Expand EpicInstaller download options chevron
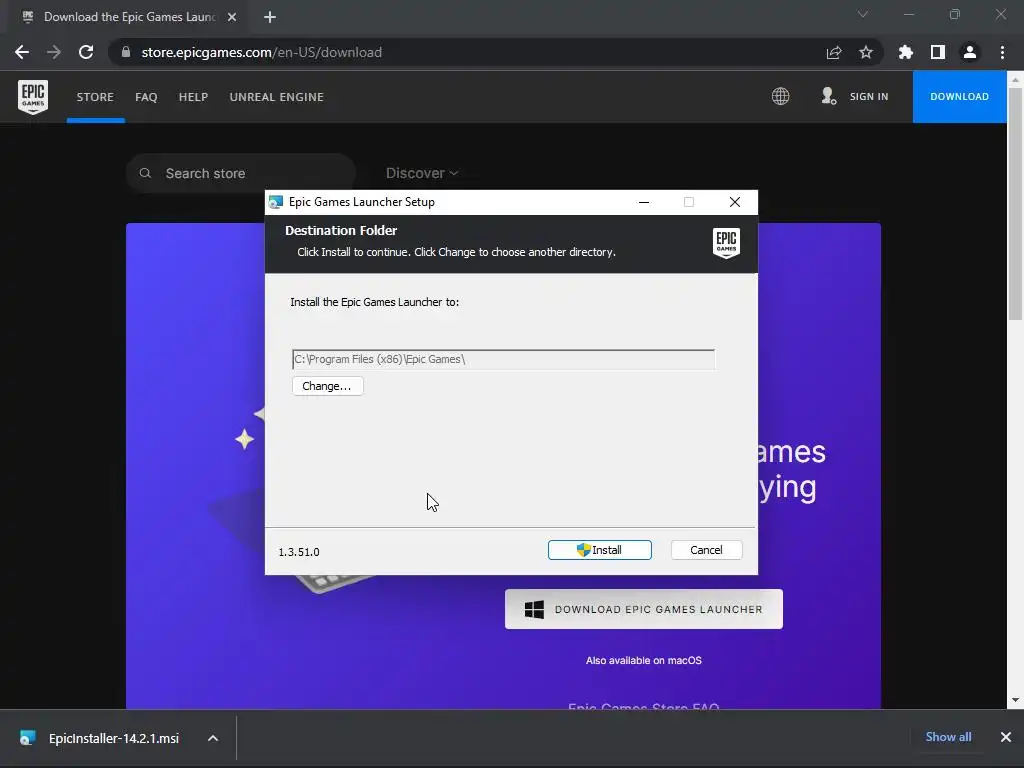This screenshot has height=768, width=1024. [x=213, y=738]
